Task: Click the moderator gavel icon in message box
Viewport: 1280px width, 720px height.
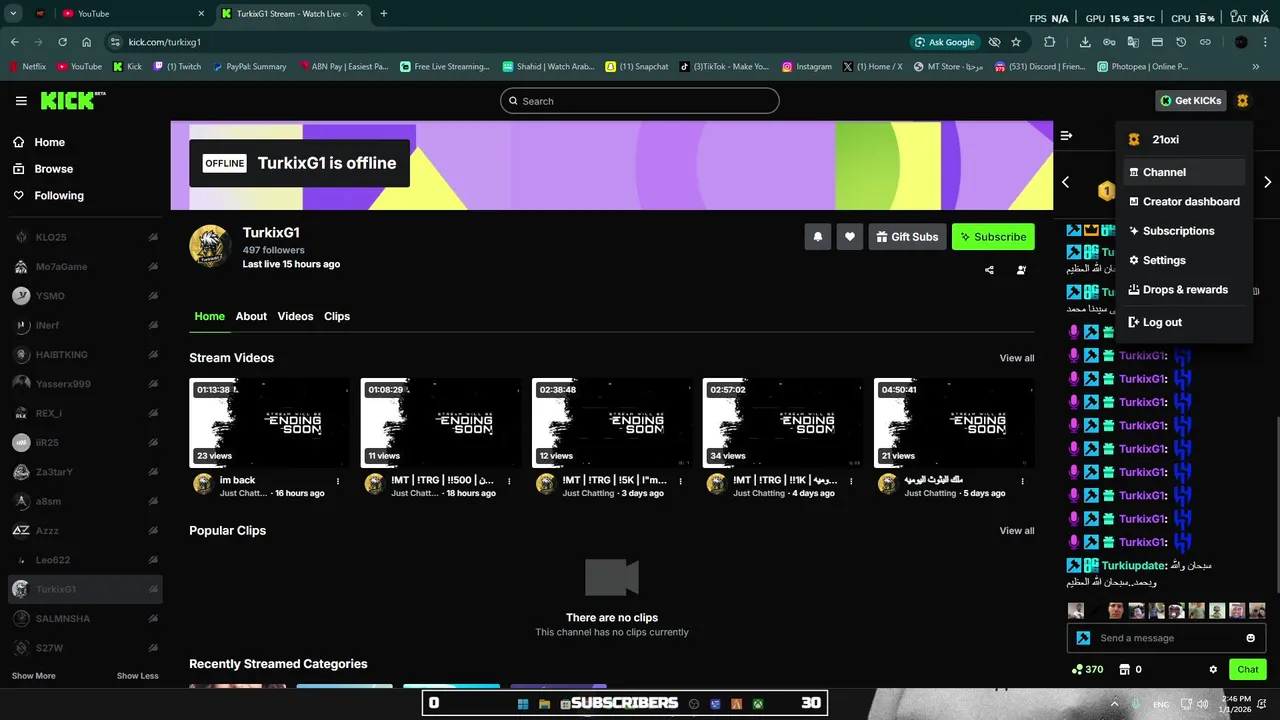Action: pyautogui.click(x=1083, y=638)
